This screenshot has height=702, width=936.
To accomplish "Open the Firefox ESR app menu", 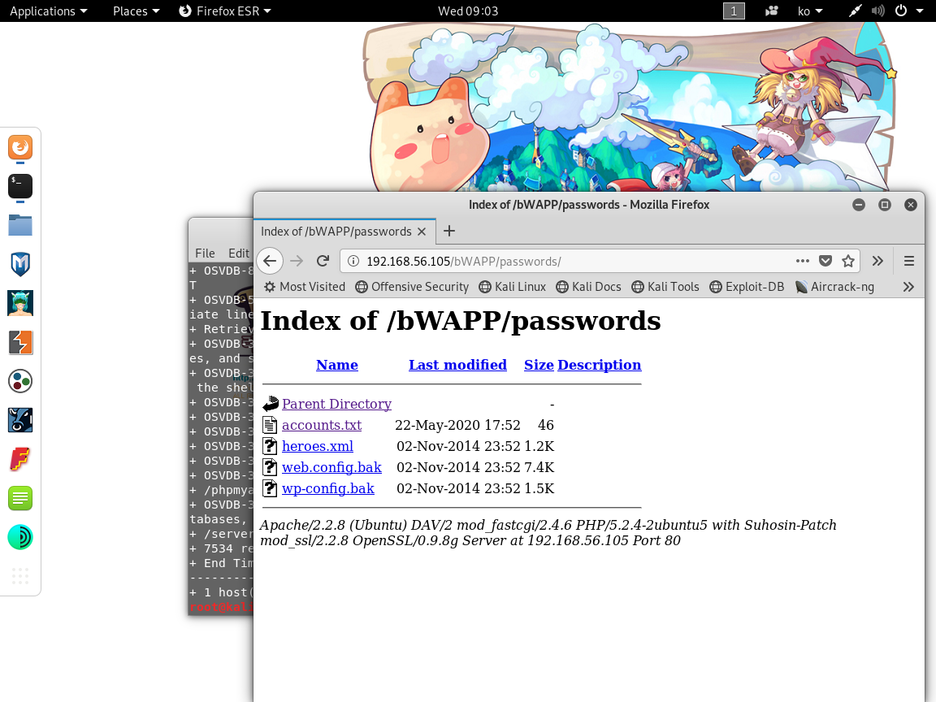I will pyautogui.click(x=225, y=11).
